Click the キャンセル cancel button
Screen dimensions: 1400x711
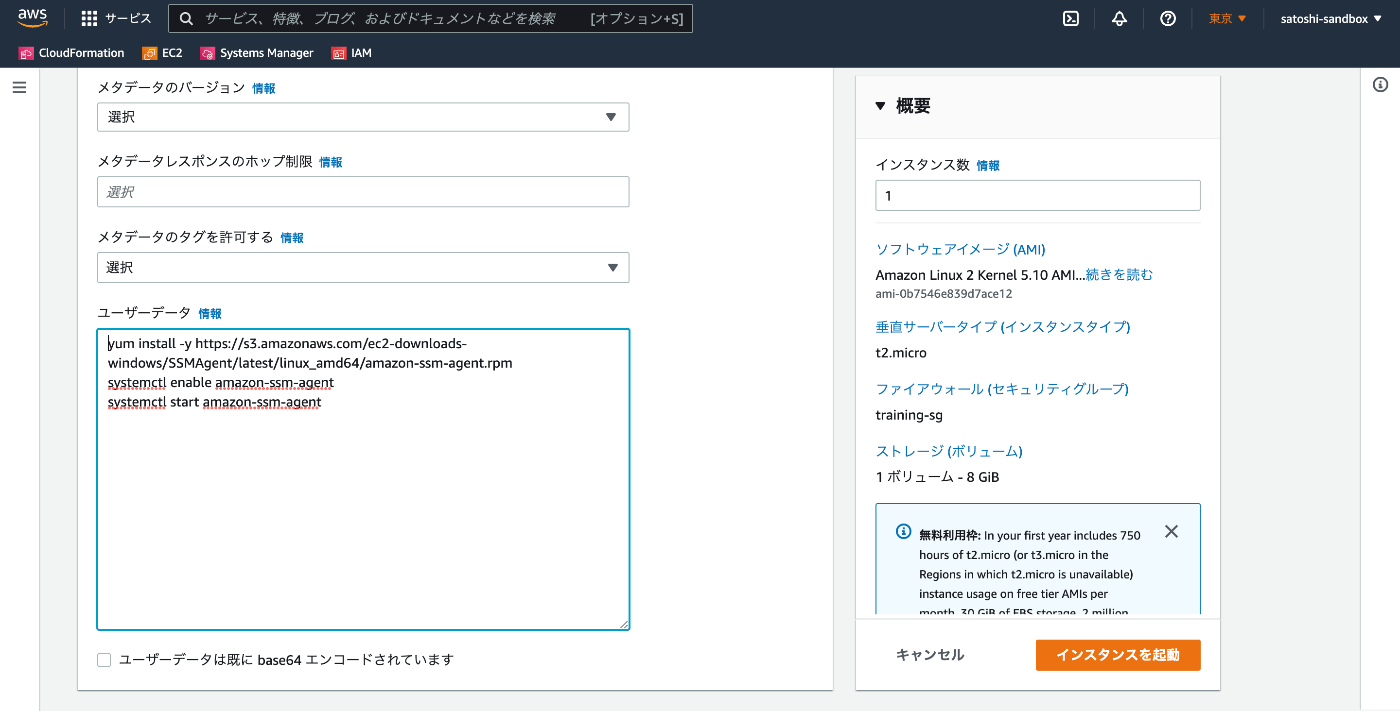pos(930,655)
